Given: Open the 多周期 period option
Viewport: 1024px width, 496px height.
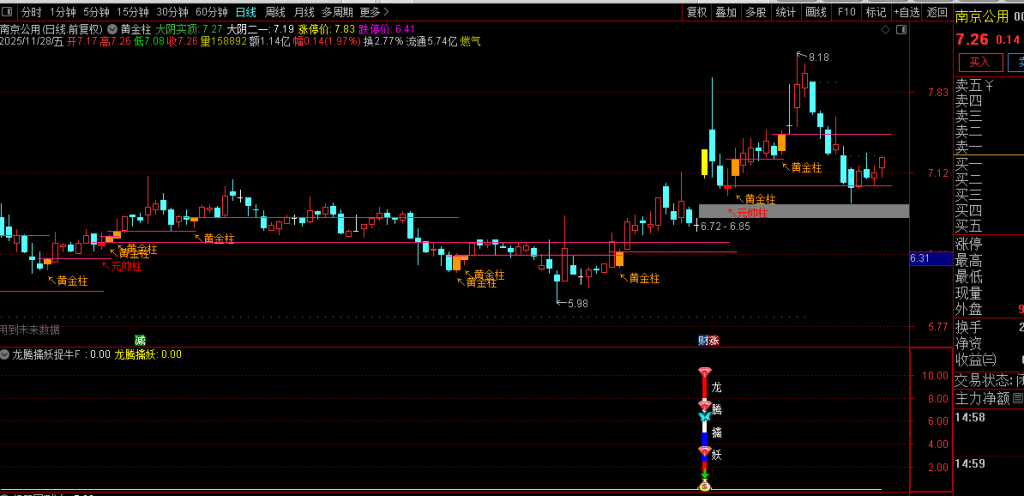Looking at the screenshot, I should click(337, 12).
